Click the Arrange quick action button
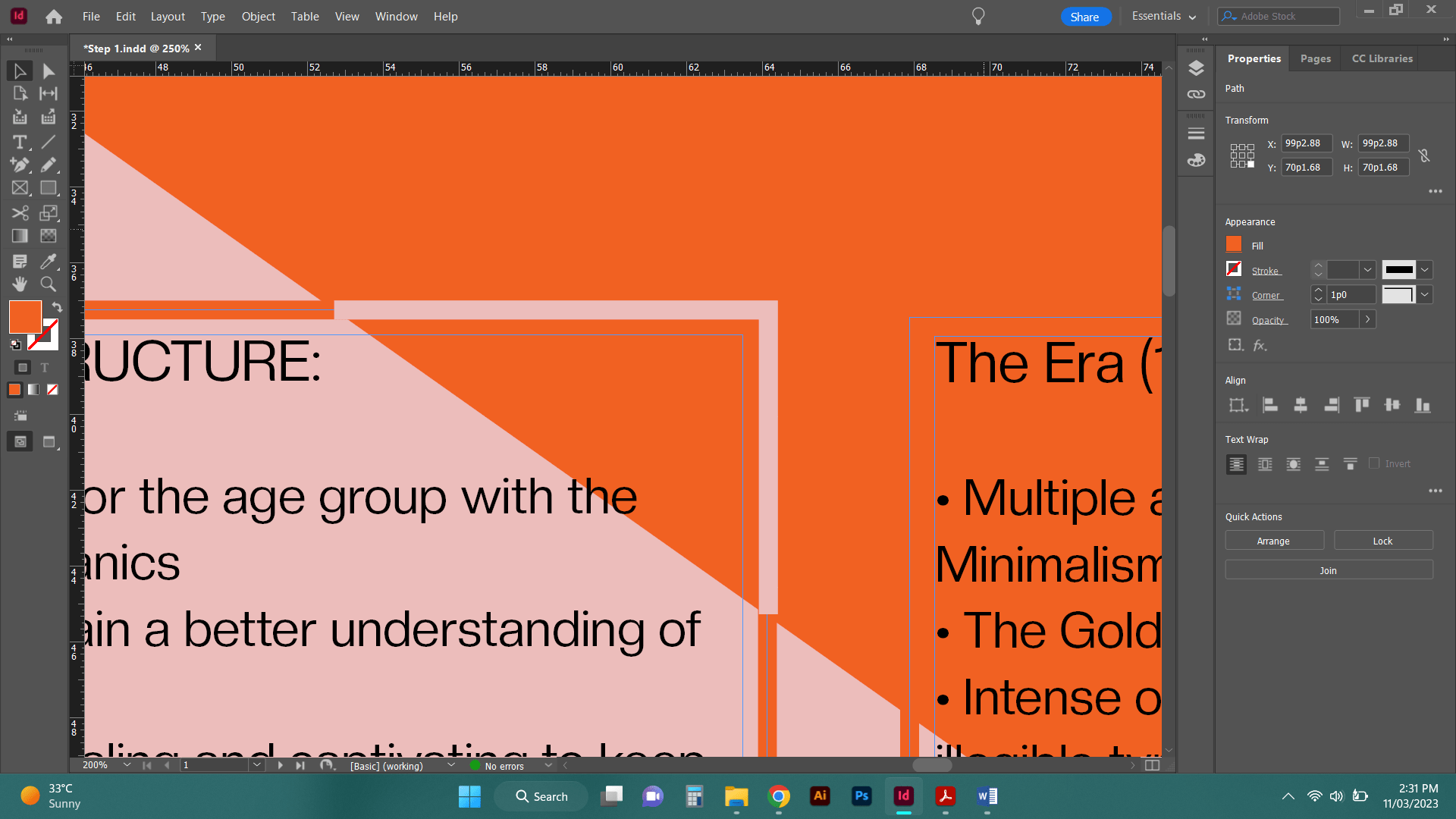Screen dimensions: 1456x819 1273,541
